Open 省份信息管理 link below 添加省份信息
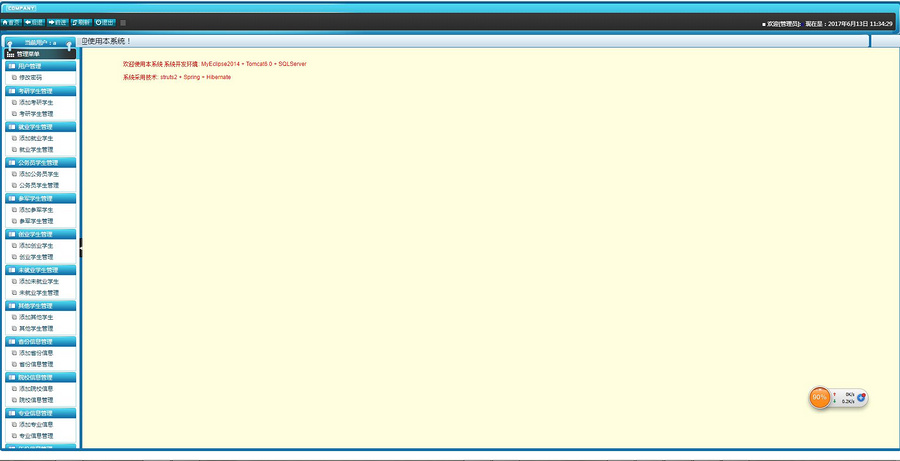The image size is (900, 461). (36, 364)
